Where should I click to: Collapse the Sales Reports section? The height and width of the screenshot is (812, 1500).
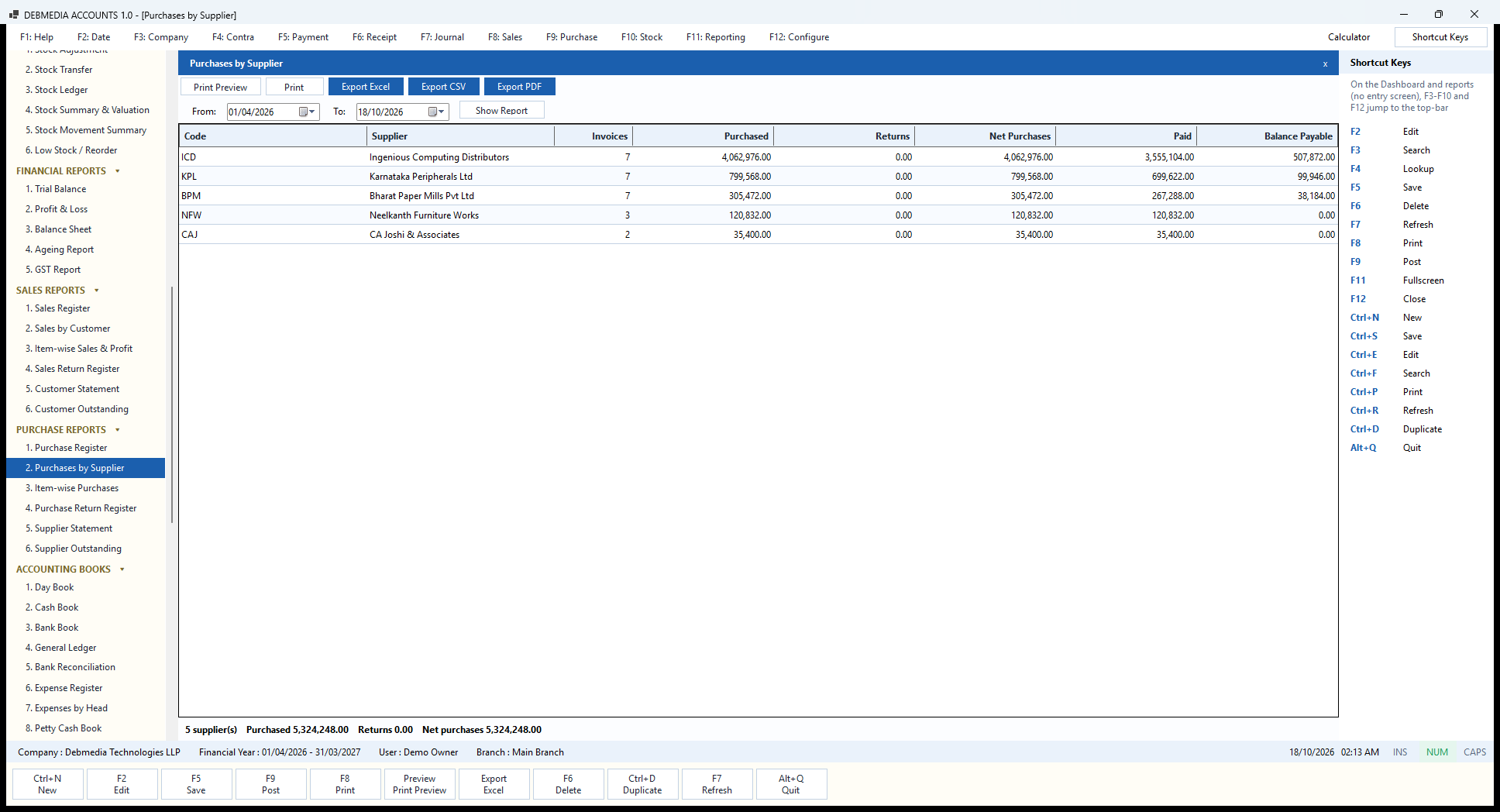[x=97, y=291]
